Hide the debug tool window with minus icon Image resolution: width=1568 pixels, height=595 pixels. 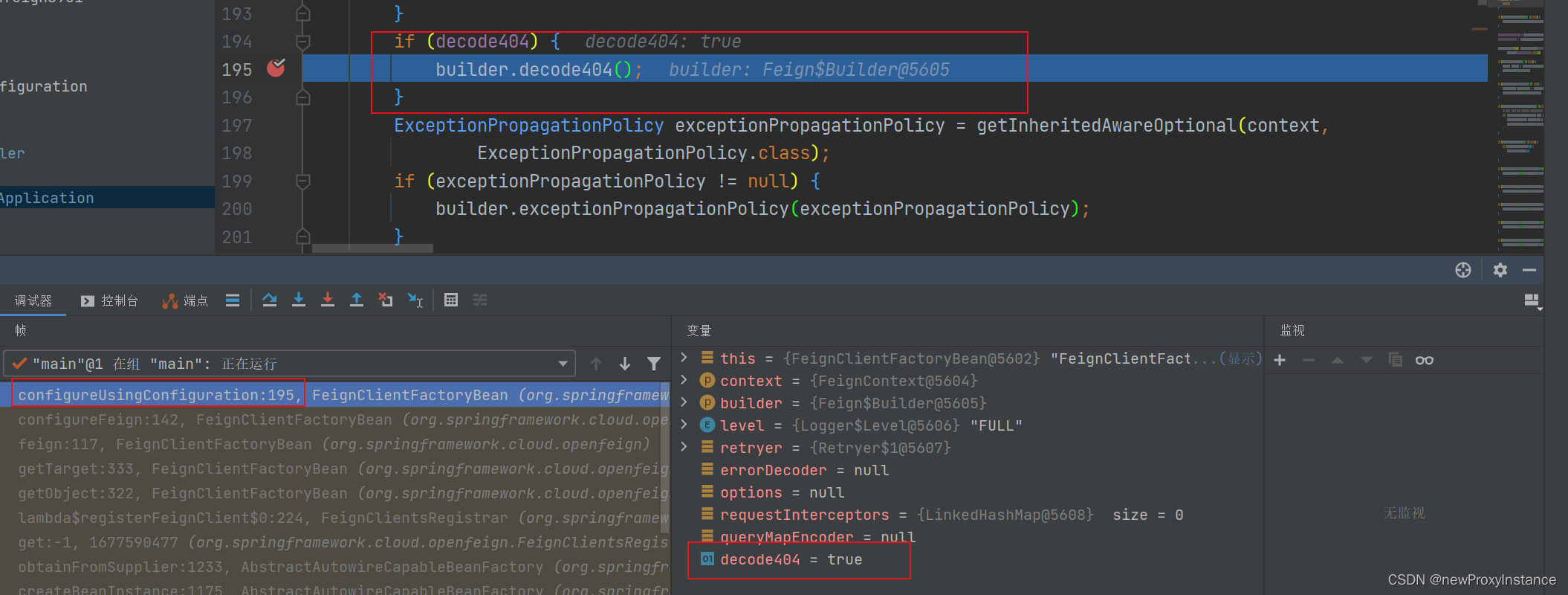click(1529, 270)
